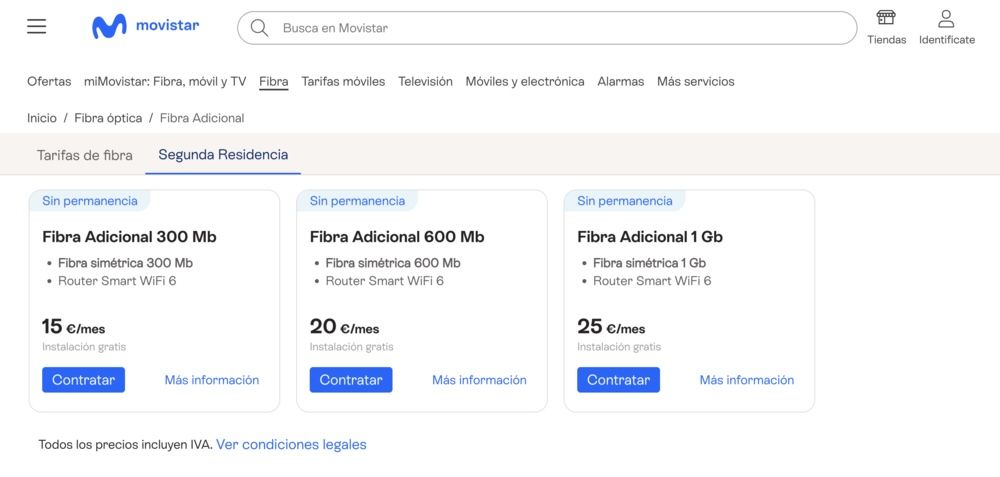Image resolution: width=1000 pixels, height=477 pixels.
Task: Open Más servicios menu
Action: click(696, 82)
